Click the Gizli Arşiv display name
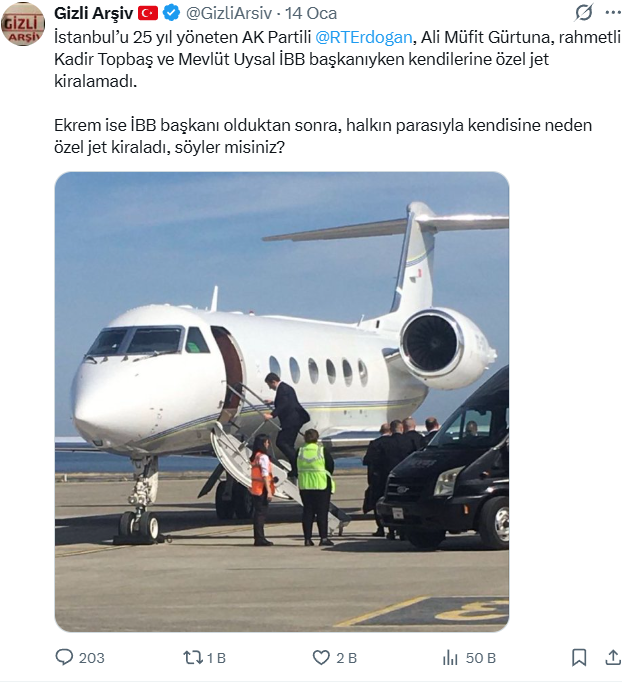The width and height of the screenshot is (622, 683). [93, 14]
